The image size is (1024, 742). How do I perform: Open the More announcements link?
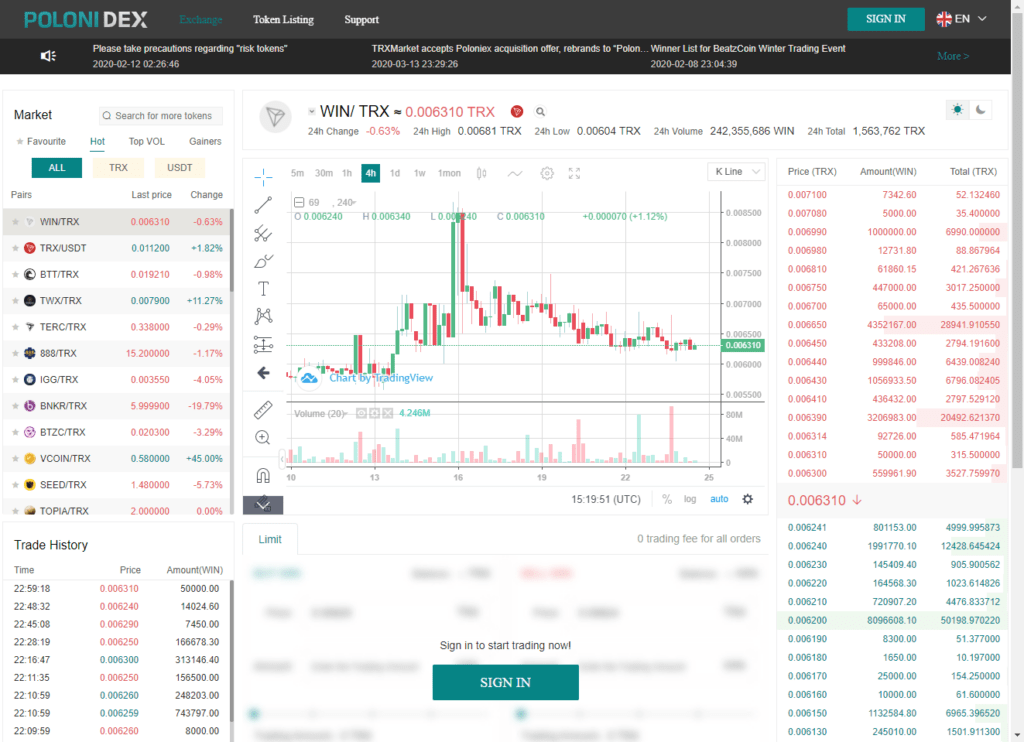(x=953, y=56)
